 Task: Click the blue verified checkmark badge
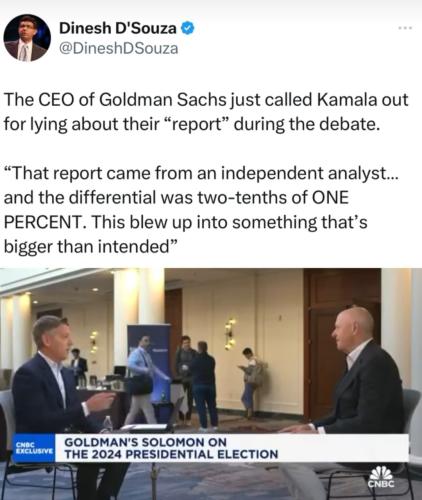(188, 28)
